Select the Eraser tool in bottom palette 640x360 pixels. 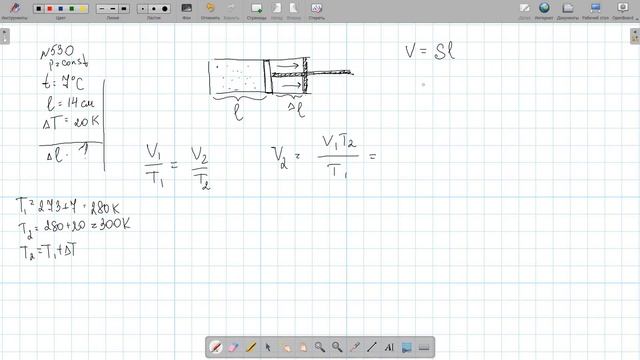[x=233, y=347]
